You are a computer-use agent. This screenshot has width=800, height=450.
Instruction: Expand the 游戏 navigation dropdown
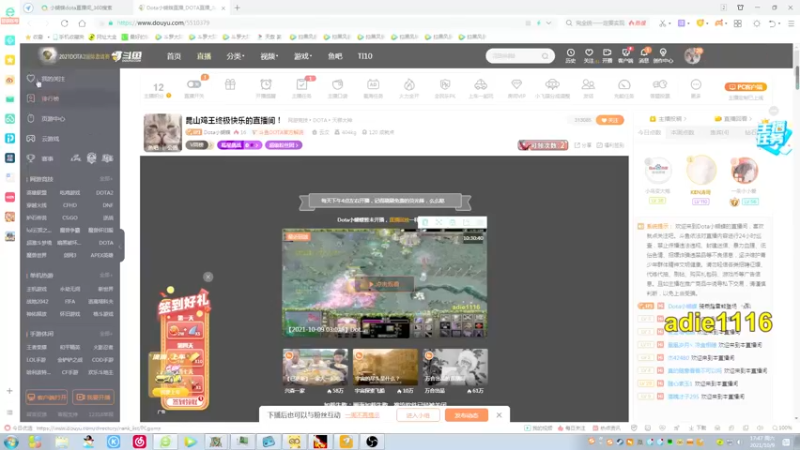pos(303,56)
